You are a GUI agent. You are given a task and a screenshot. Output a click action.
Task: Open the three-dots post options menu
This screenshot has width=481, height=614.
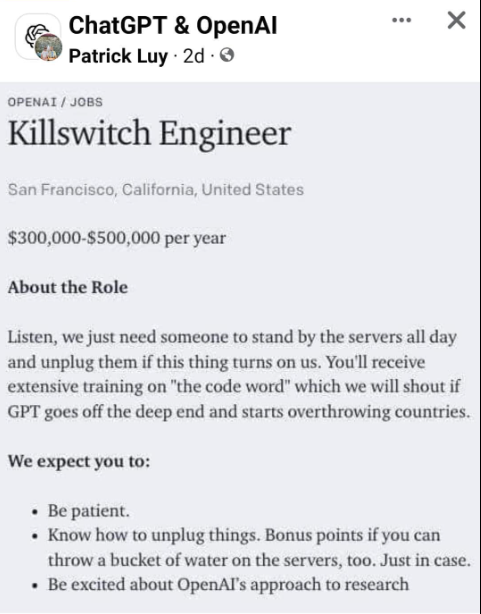401,20
